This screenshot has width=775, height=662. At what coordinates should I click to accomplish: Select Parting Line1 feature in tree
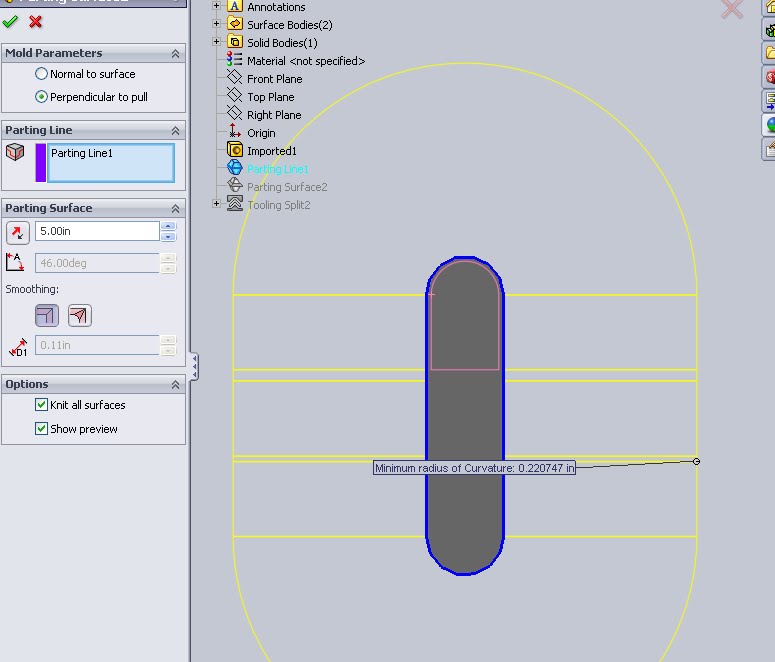click(278, 169)
